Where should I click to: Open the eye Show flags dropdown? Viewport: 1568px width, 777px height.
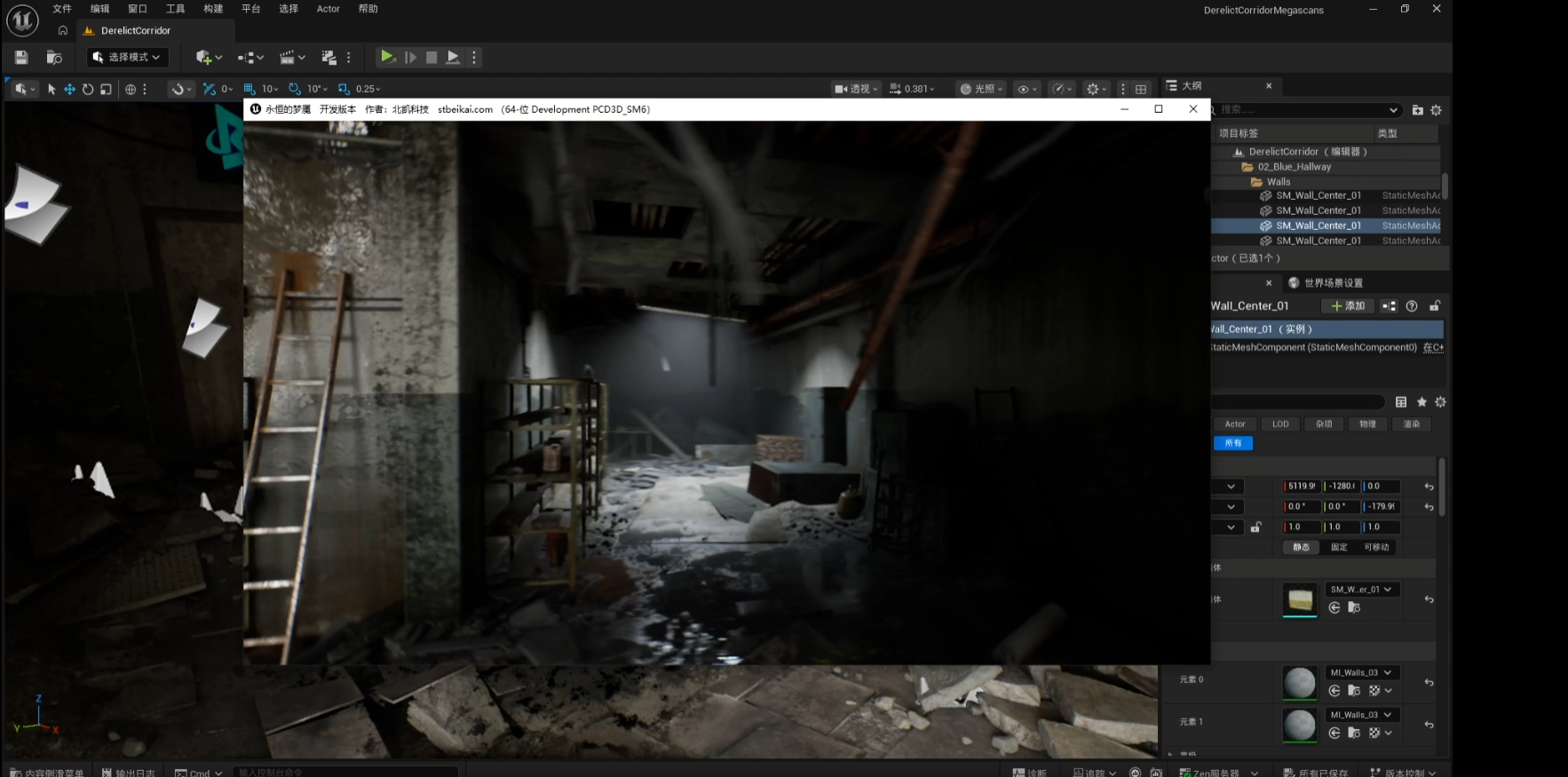coord(1027,89)
